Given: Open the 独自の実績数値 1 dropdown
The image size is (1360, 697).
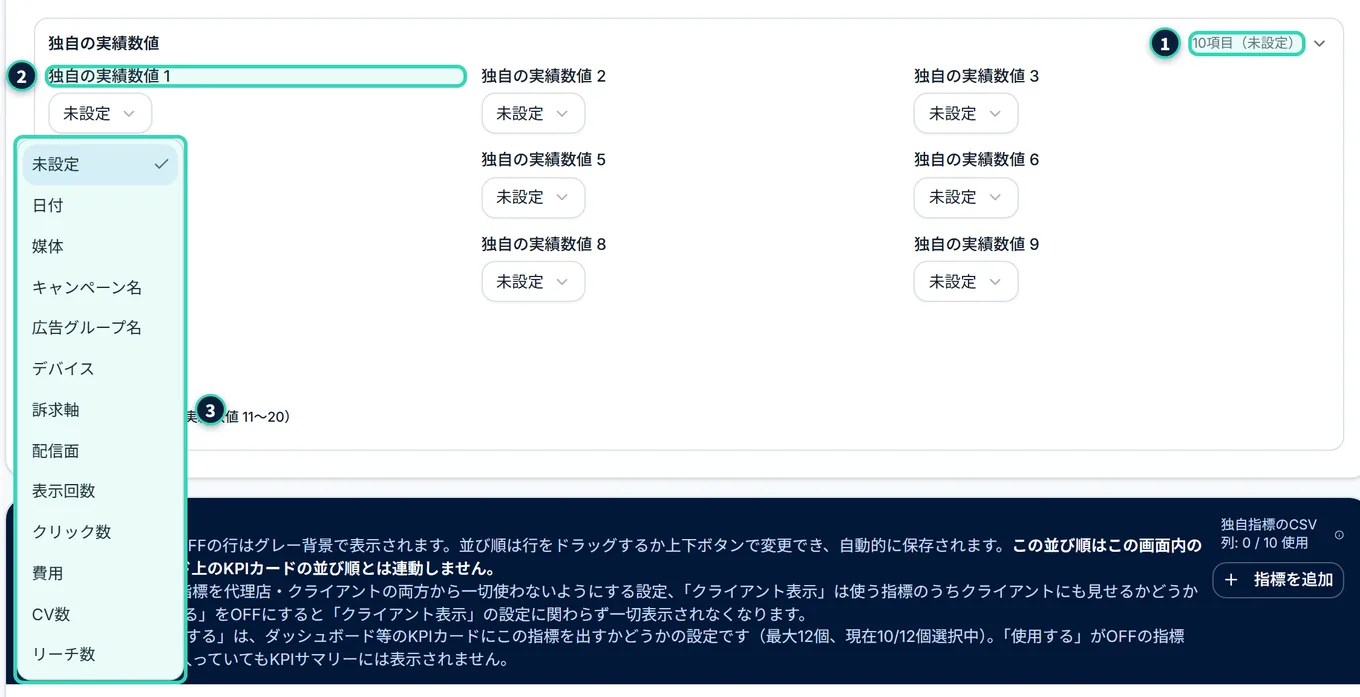Looking at the screenshot, I should click(x=100, y=114).
